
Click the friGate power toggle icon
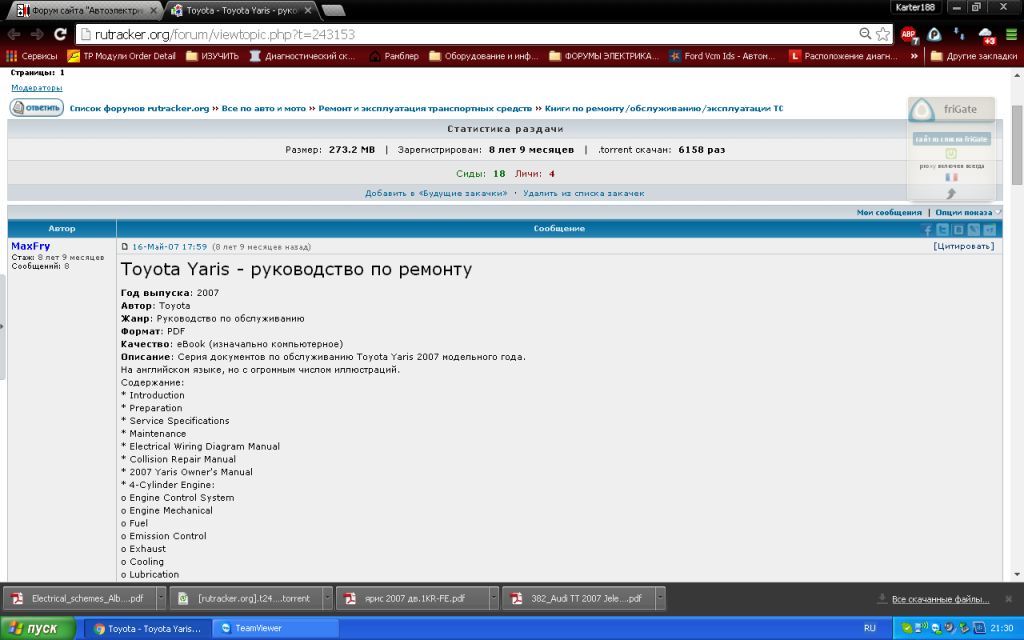point(951,153)
